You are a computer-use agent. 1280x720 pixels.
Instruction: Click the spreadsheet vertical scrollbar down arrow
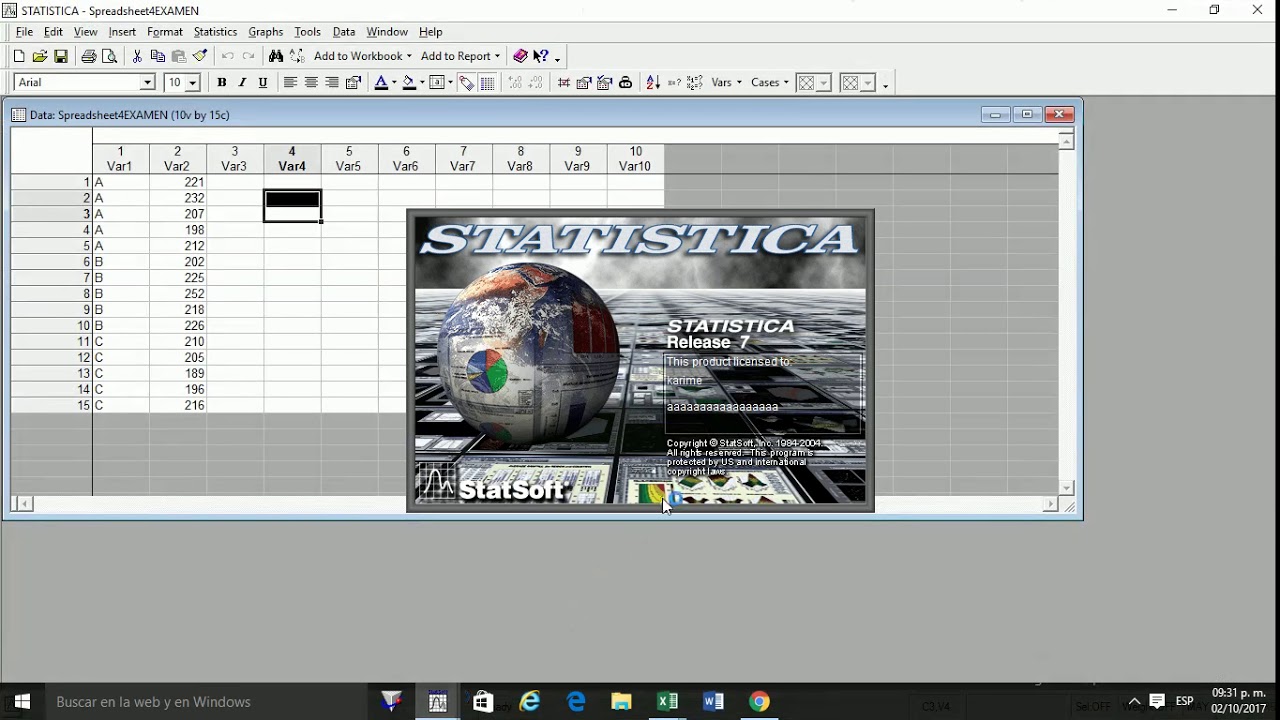(1067, 488)
